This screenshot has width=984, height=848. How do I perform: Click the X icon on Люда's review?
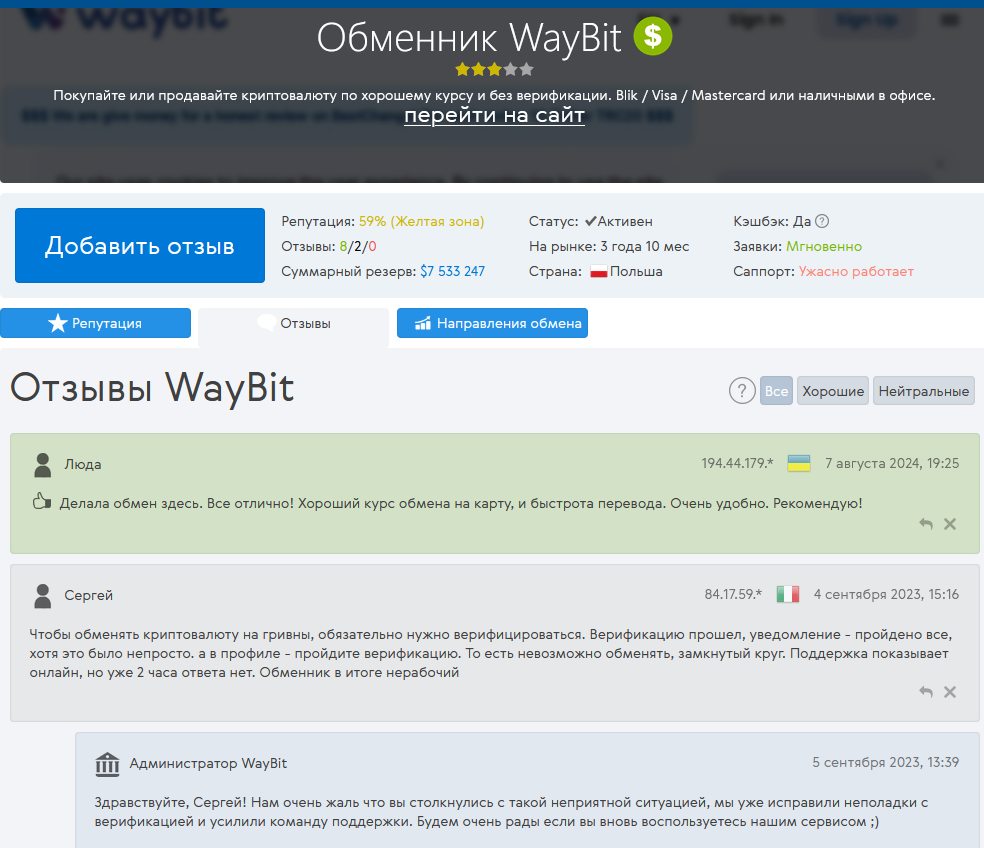[x=950, y=524]
